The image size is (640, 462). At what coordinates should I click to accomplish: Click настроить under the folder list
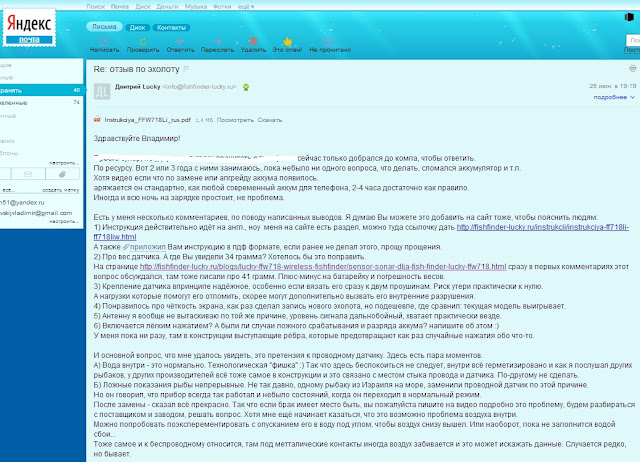click(64, 163)
